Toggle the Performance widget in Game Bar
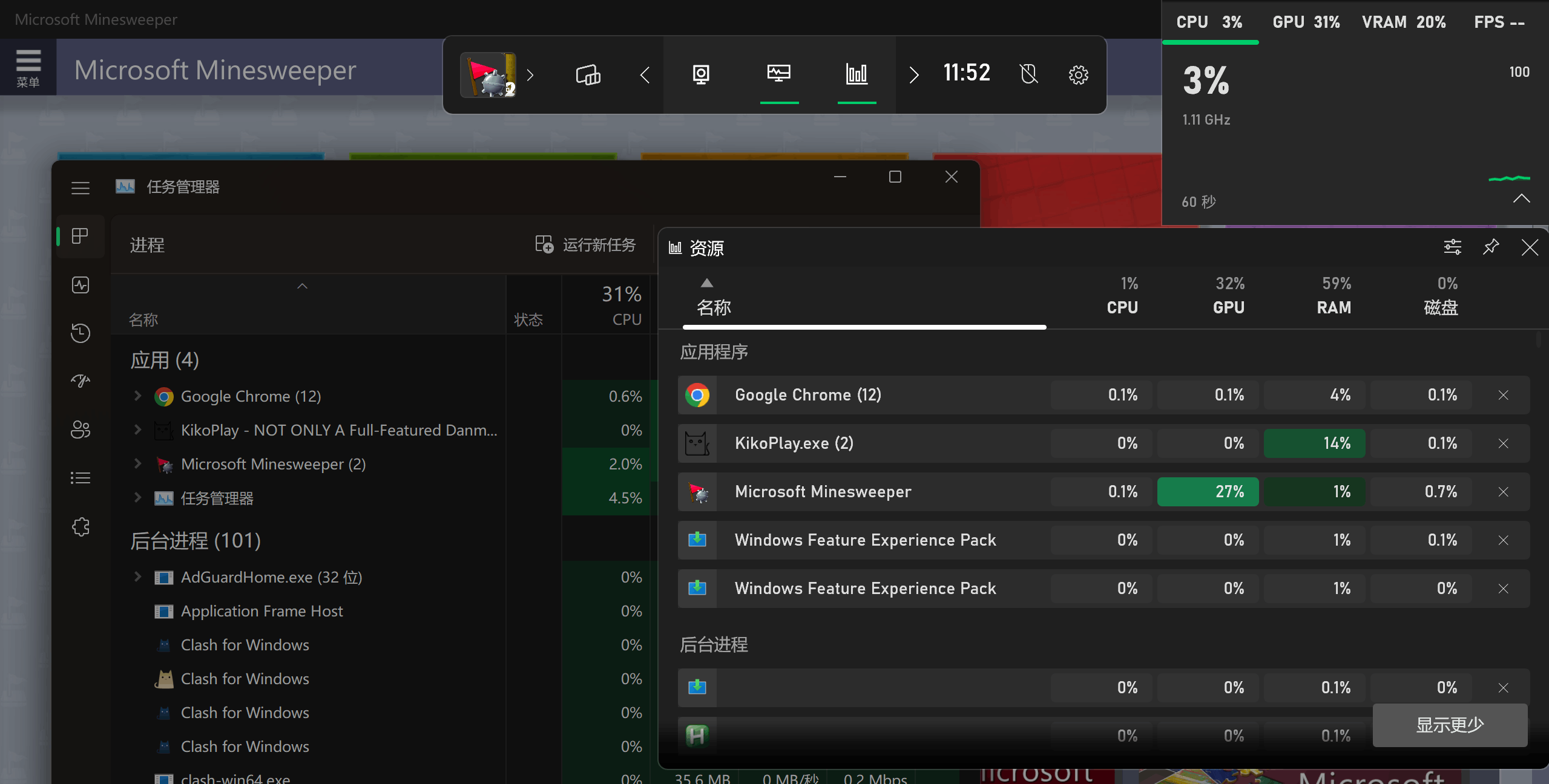Viewport: 1549px width, 784px height. 779,75
